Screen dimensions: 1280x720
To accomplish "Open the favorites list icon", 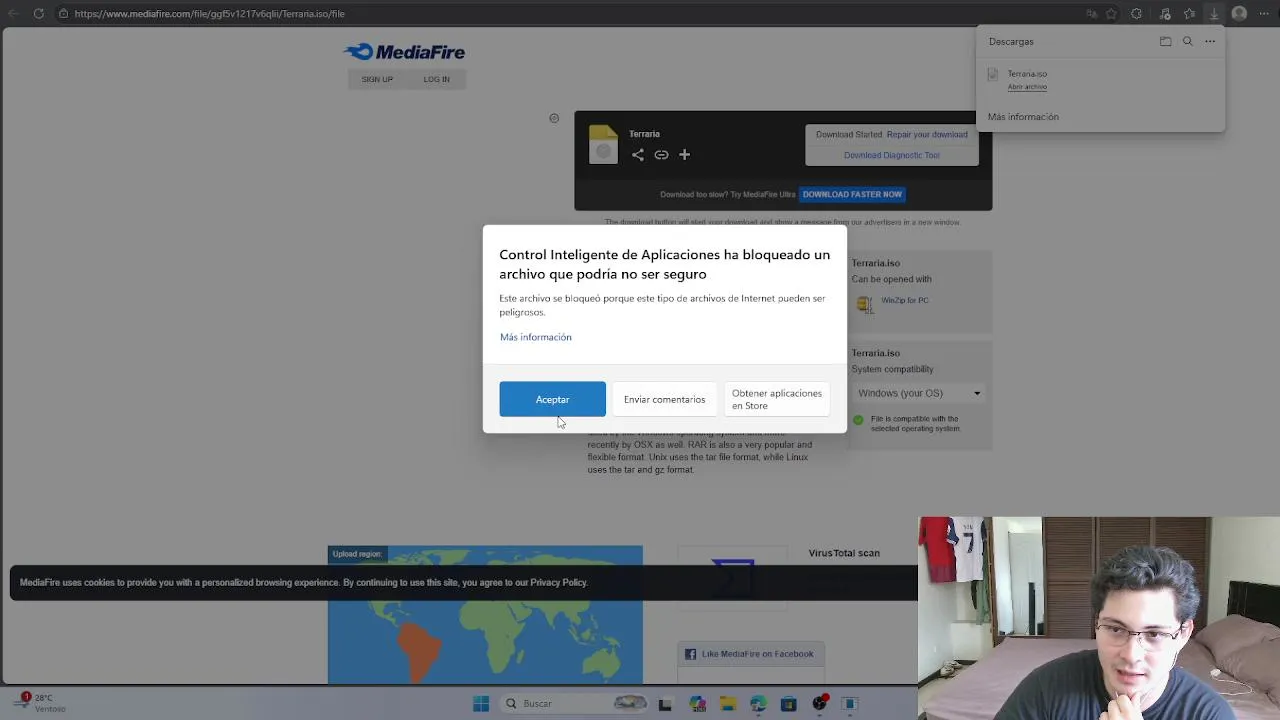I will (1189, 14).
